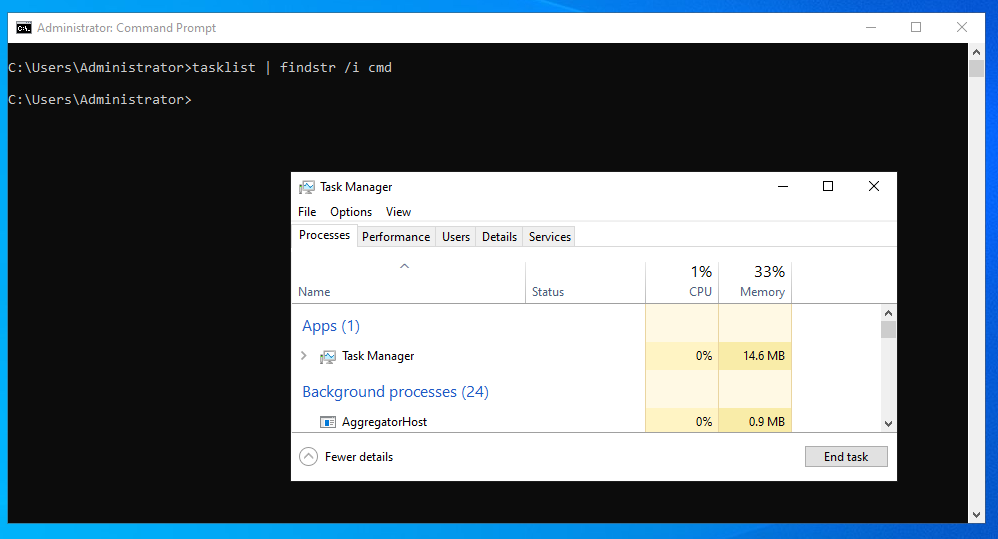Screen dimensions: 998x539
Task: Open the Options menu
Action: click(x=351, y=212)
